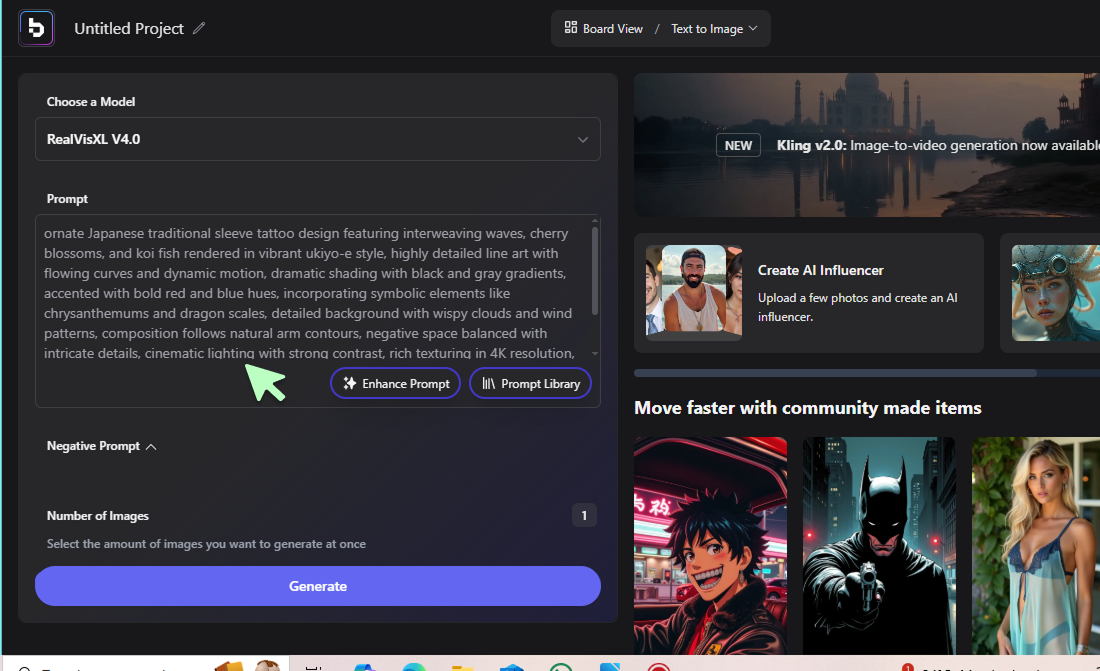Viewport: 1100px width, 671px height.
Task: Open the Prompt Library
Action: [530, 384]
